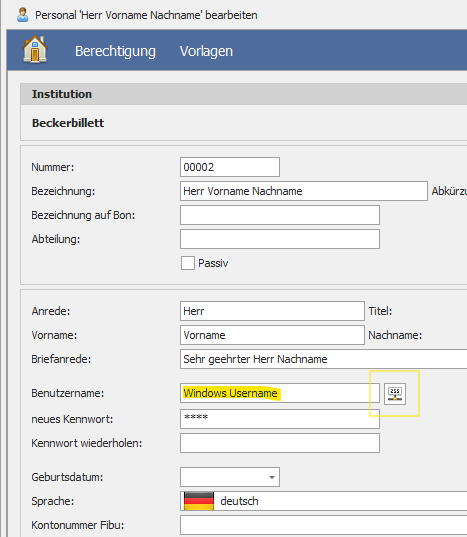Click the Briefanrede text field
467x537 pixels.
[x=324, y=359]
